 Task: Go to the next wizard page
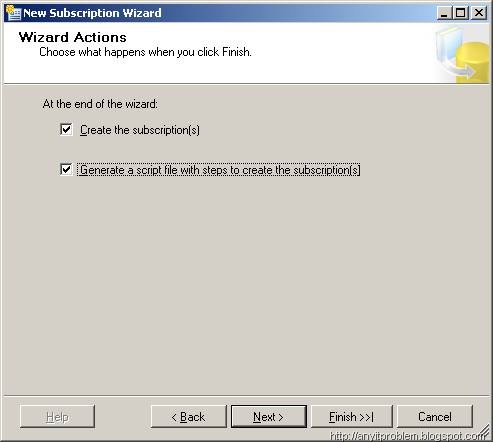click(269, 417)
